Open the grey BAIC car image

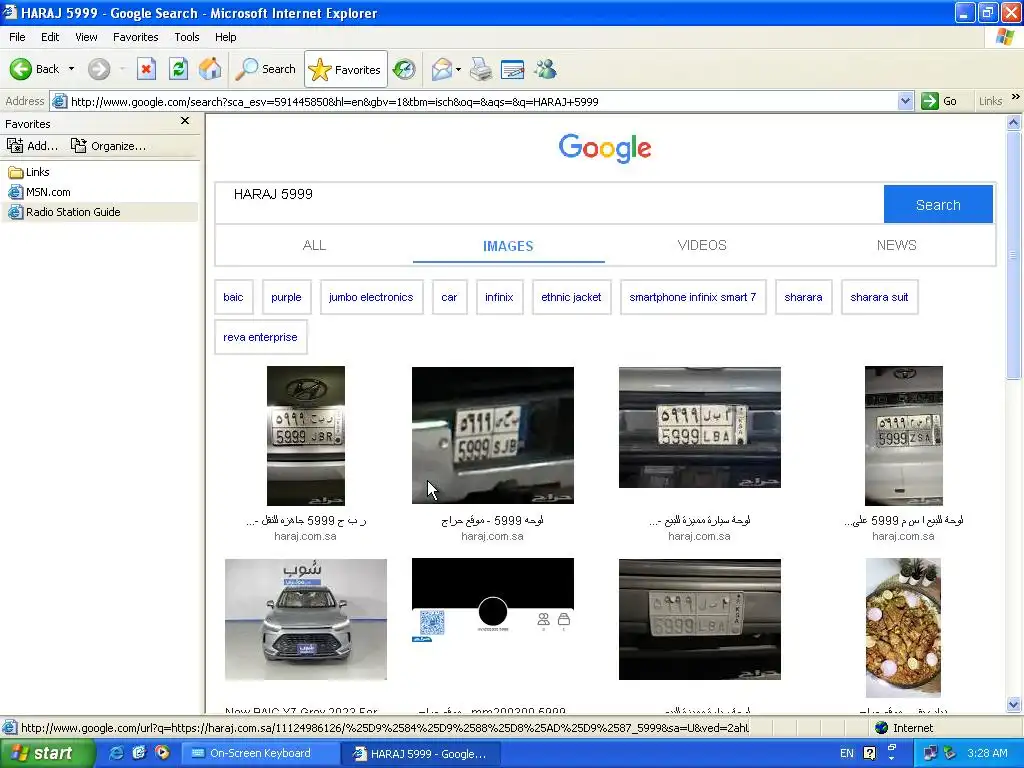[306, 619]
